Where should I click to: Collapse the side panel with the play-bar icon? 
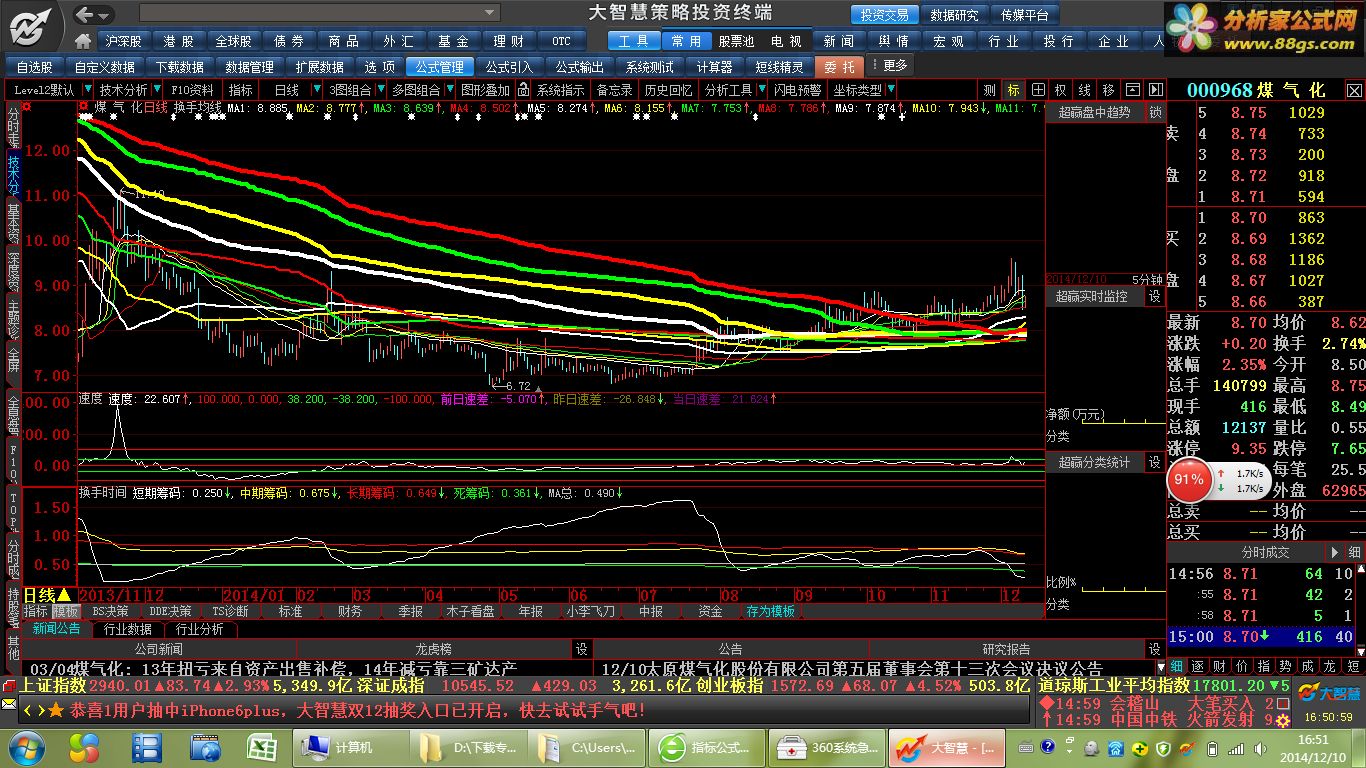(x=1155, y=89)
